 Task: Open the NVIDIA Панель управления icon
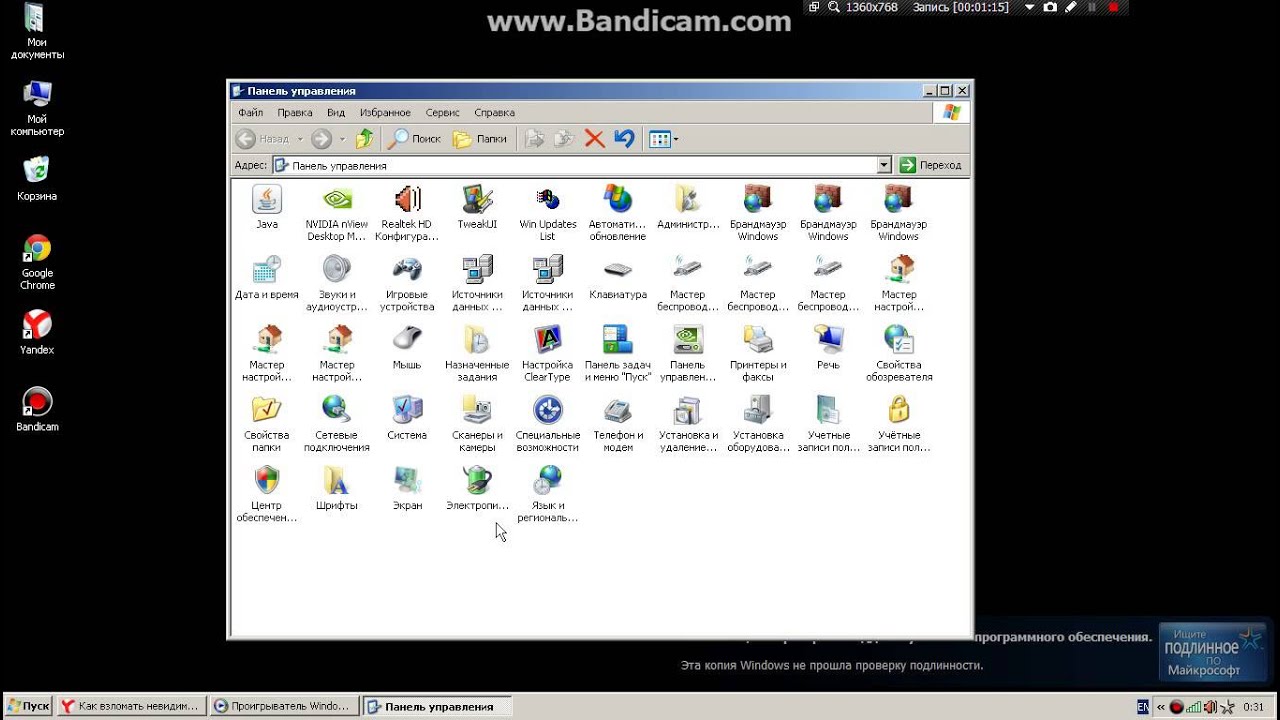(x=688, y=353)
